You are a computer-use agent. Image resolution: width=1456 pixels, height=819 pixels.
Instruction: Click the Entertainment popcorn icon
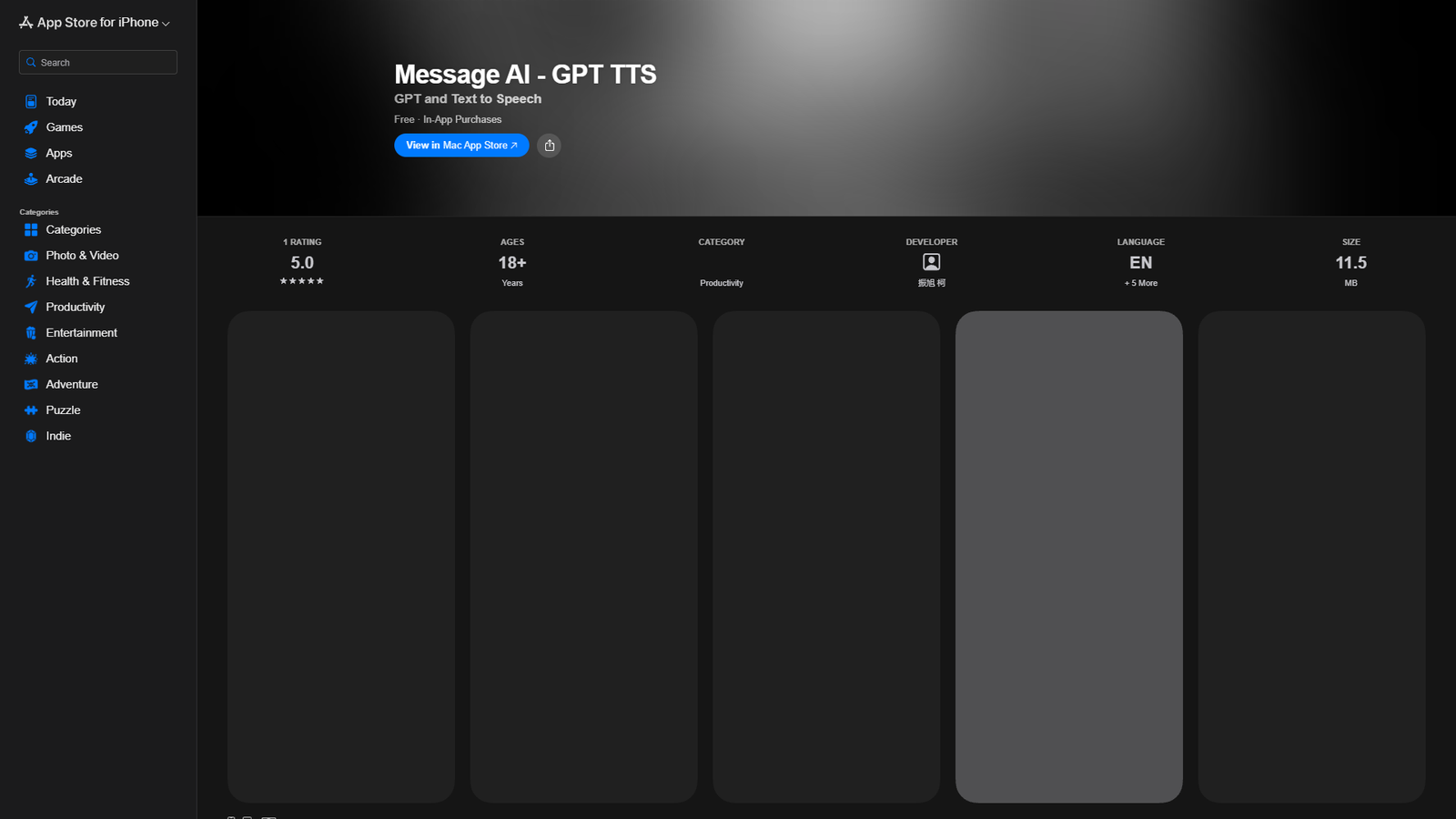click(31, 333)
